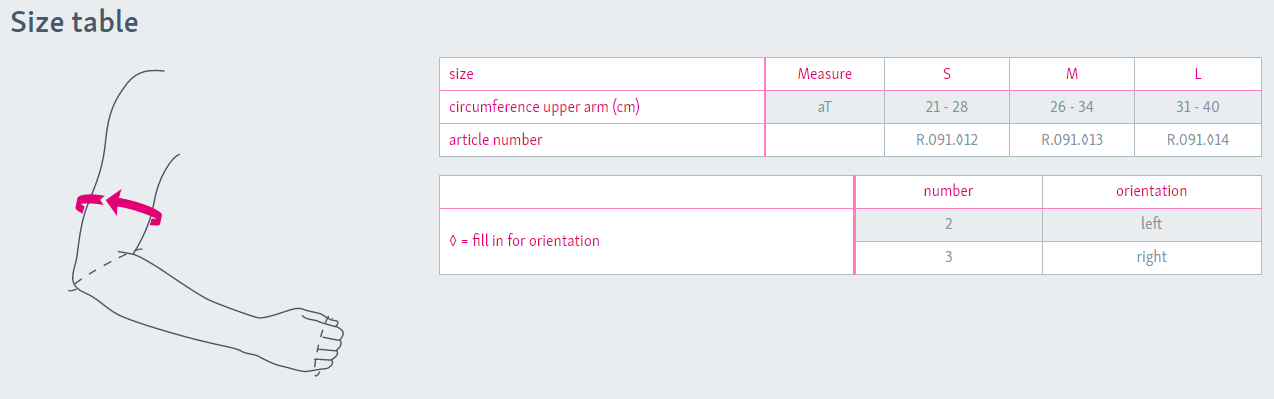This screenshot has width=1274, height=399.
Task: Click the 21 - 28 circumference value
Action: pos(947,107)
